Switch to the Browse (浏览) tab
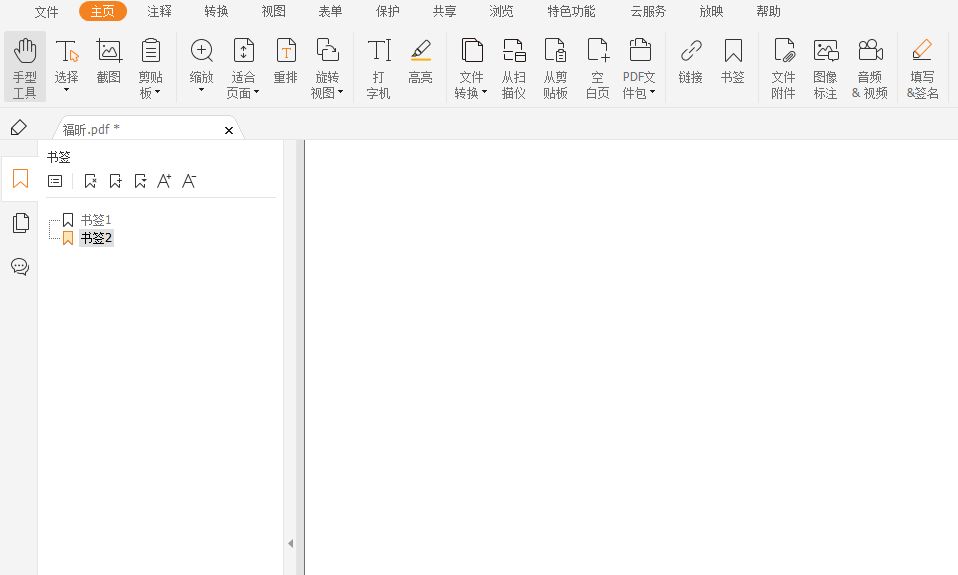This screenshot has height=575, width=958. click(x=501, y=12)
